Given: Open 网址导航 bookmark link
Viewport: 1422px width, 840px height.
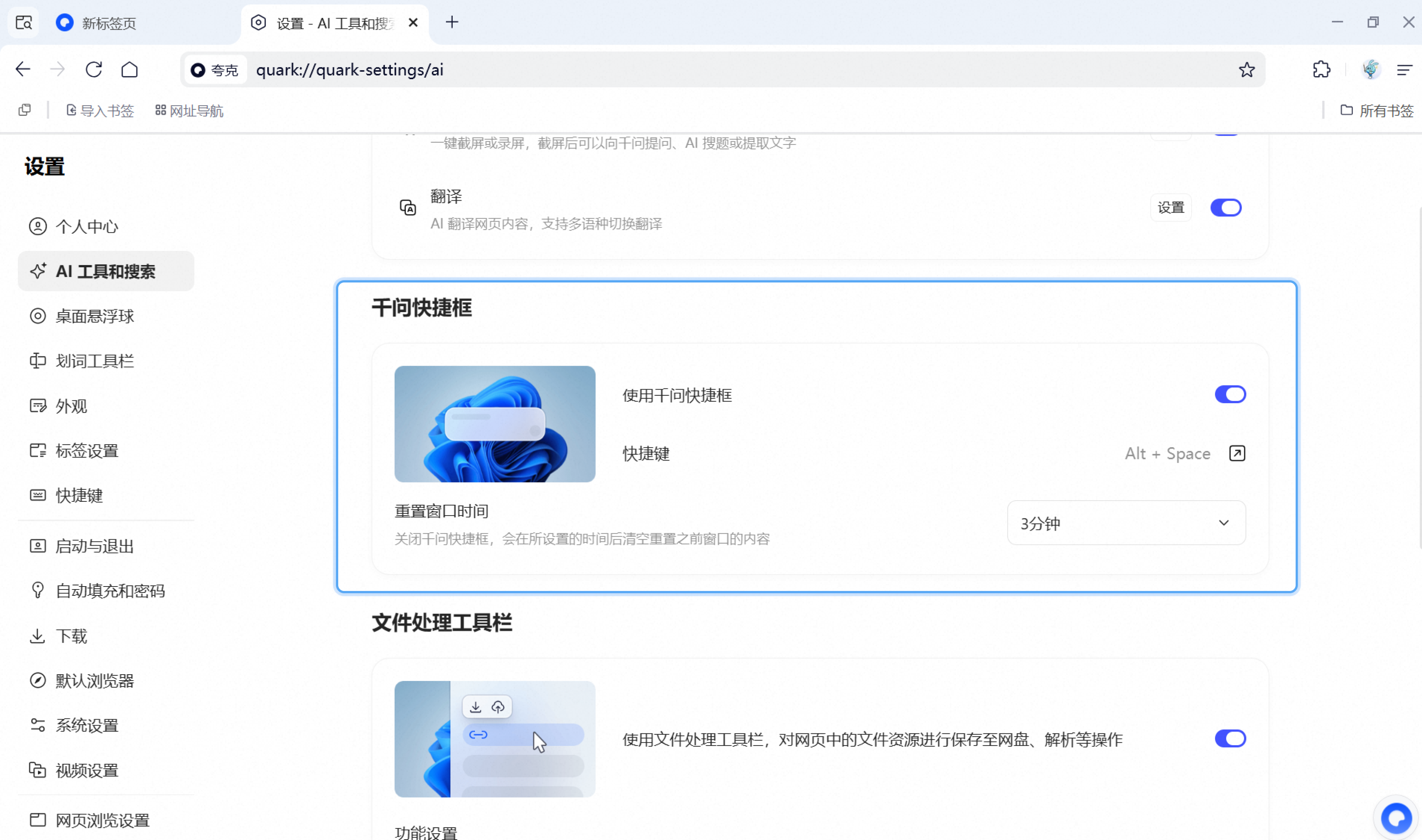Looking at the screenshot, I should (189, 111).
